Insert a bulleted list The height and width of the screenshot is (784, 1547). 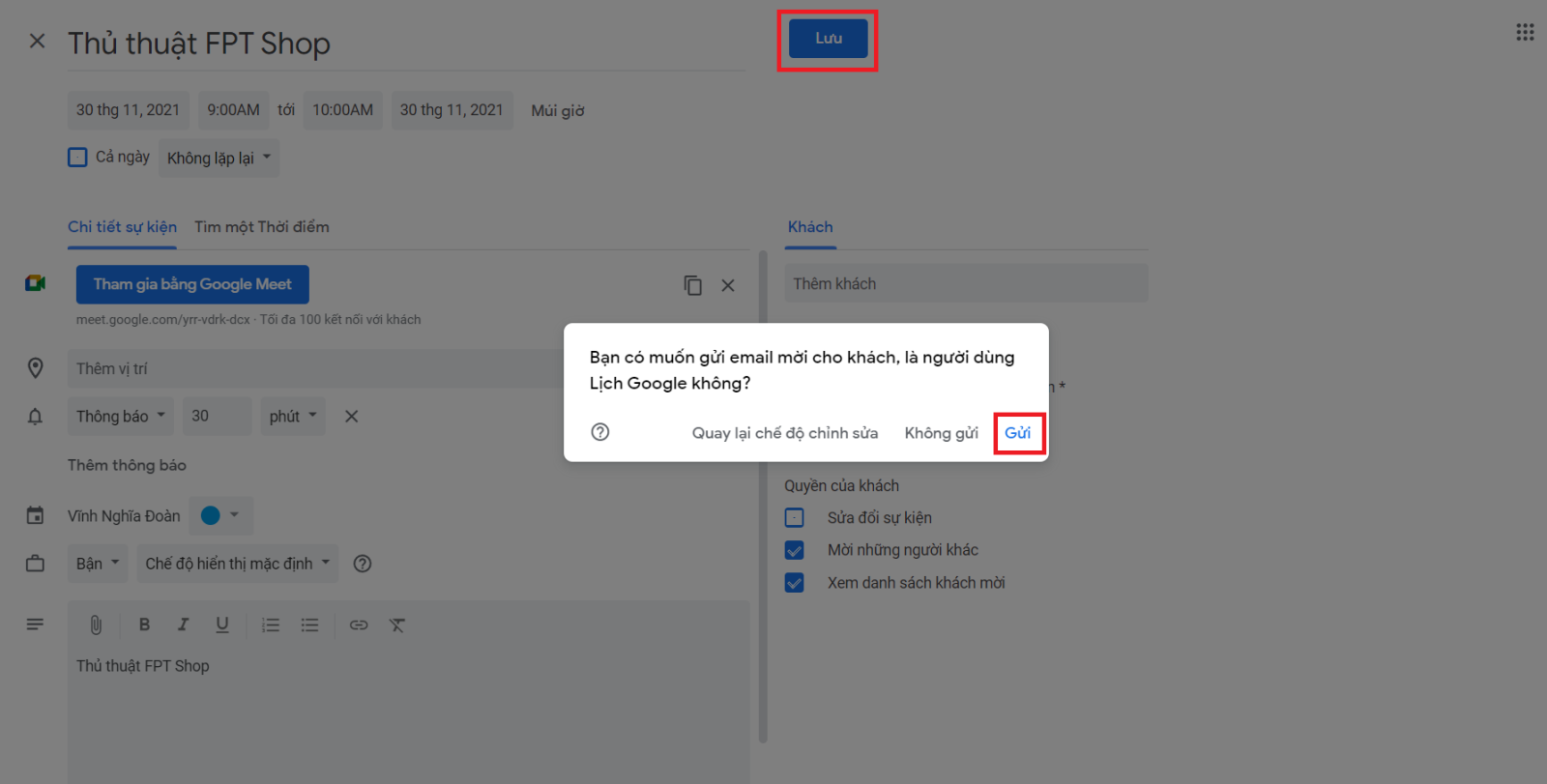[x=309, y=625]
